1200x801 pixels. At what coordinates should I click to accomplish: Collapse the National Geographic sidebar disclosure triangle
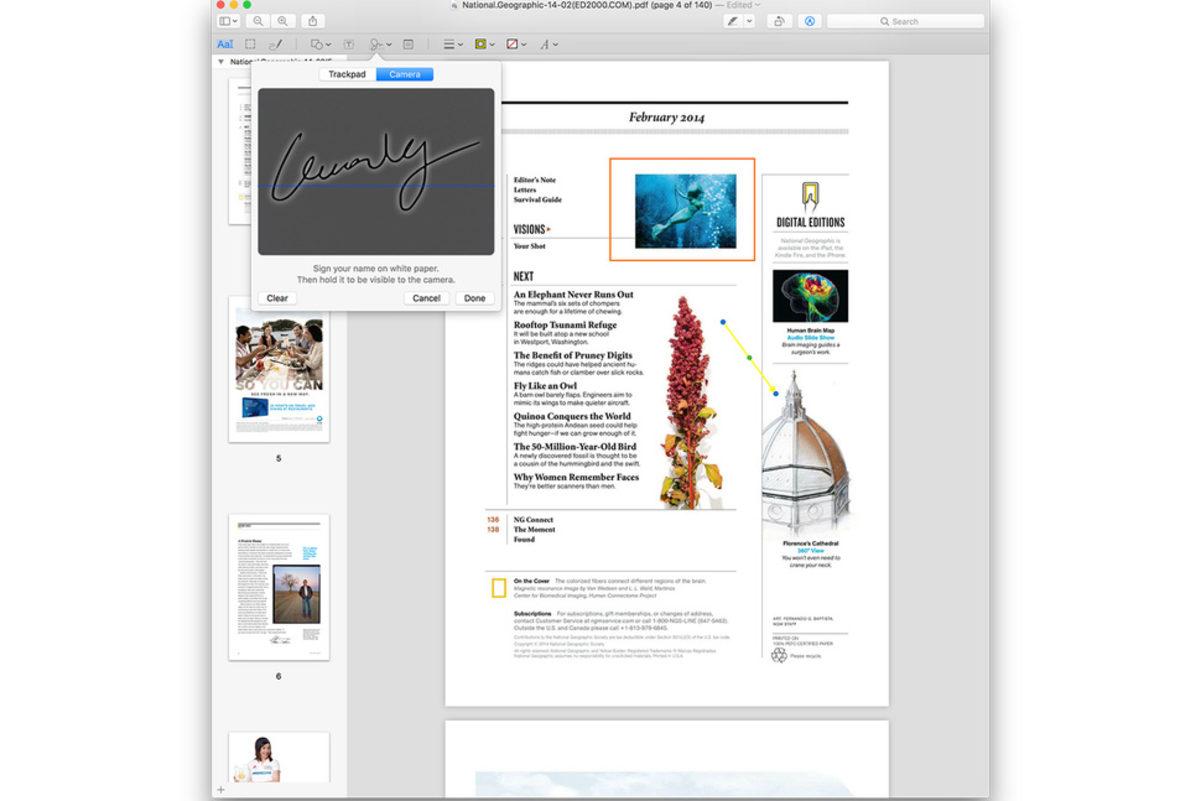tap(219, 61)
